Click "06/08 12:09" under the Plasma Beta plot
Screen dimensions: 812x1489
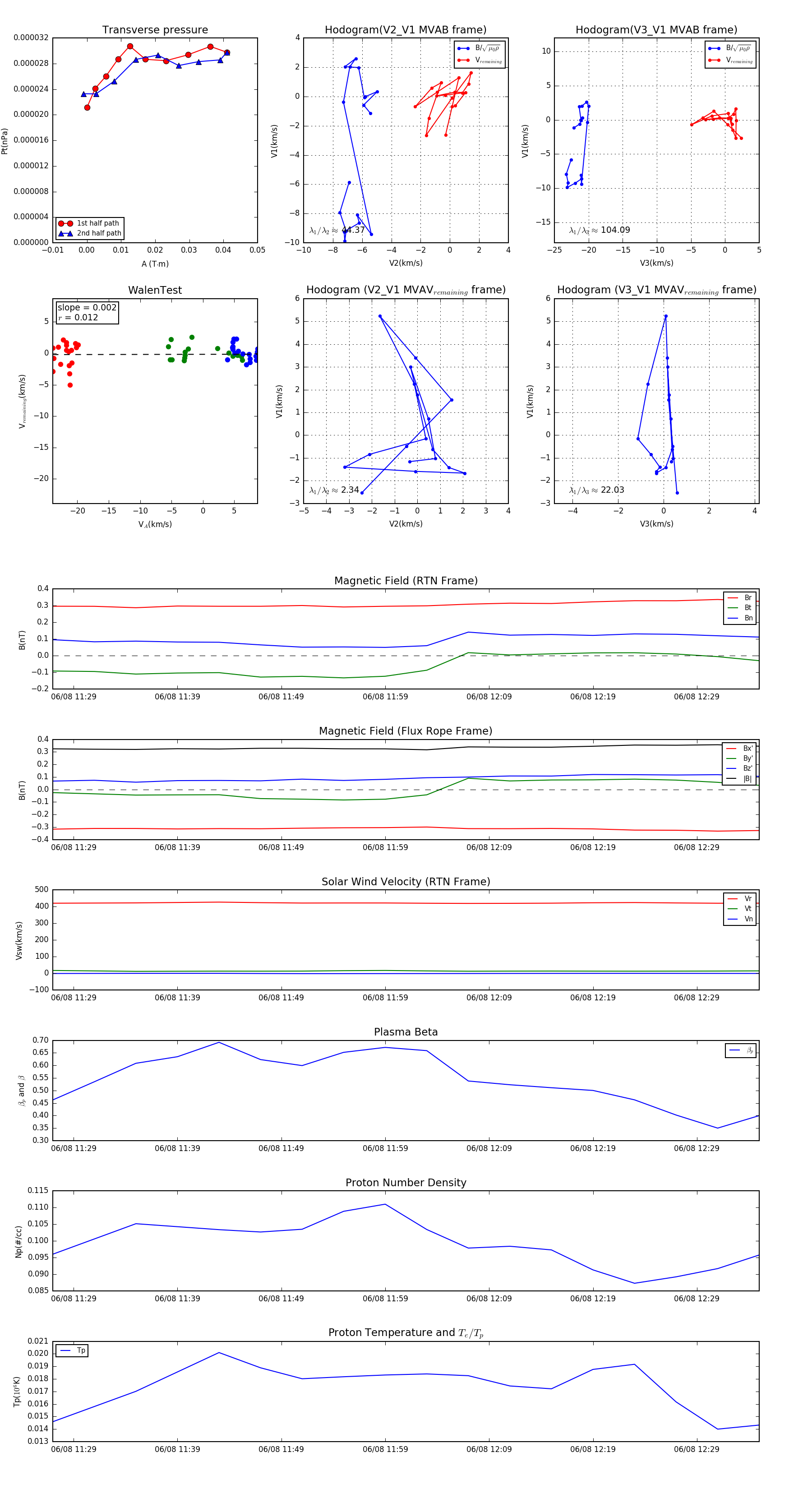click(489, 1148)
